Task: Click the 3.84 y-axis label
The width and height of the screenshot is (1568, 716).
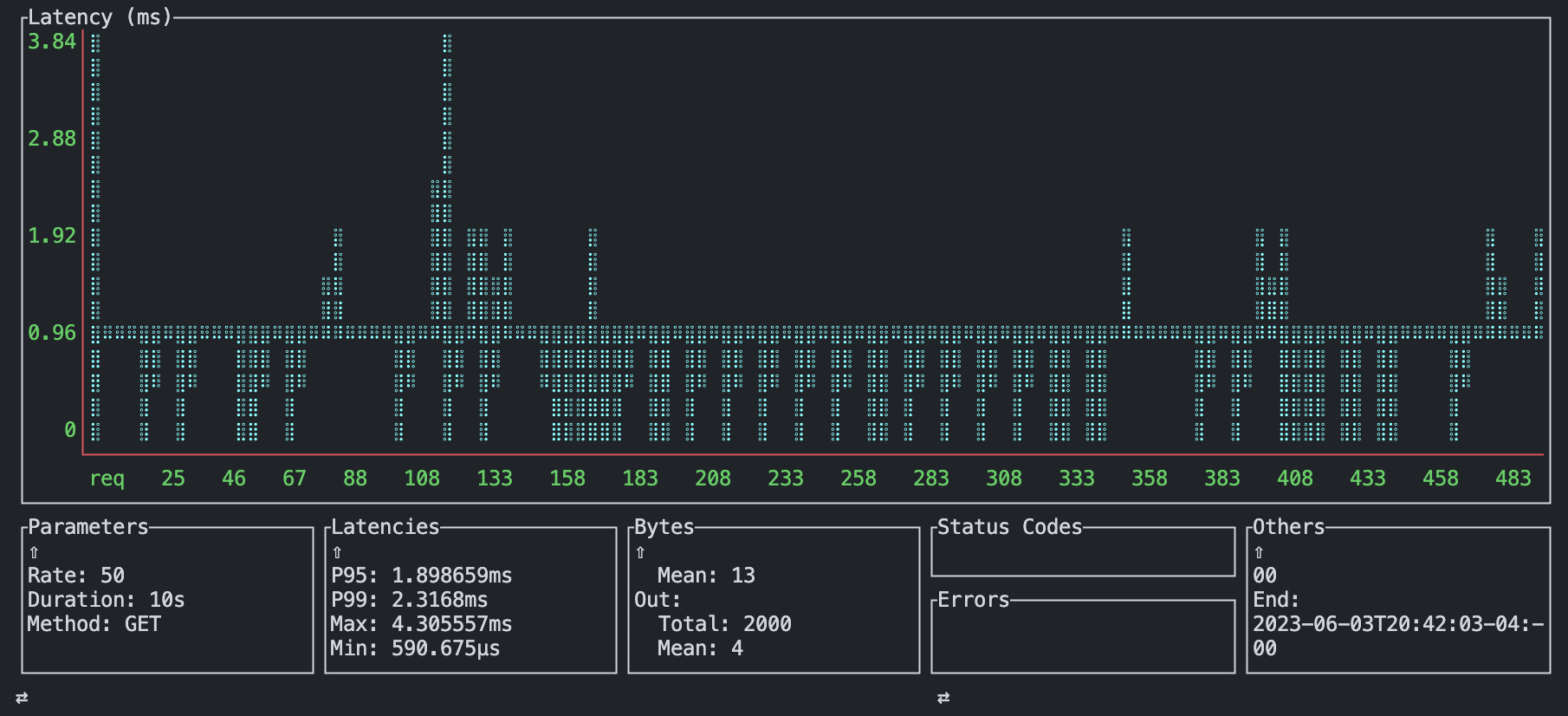Action: pyautogui.click(x=52, y=42)
